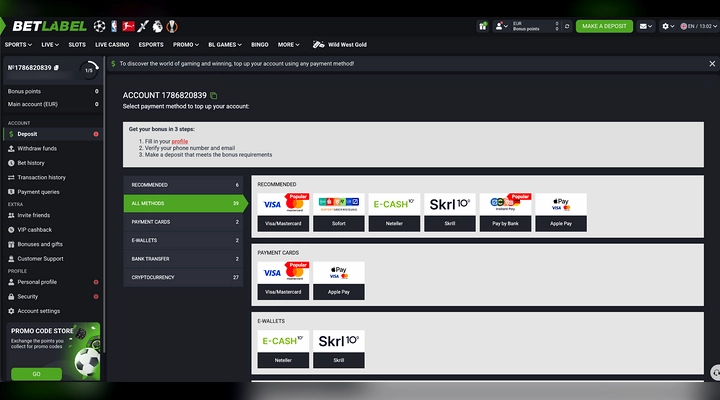This screenshot has height=400, width=720.
Task: Choose the Pay by Bank method
Action: pyautogui.click(x=505, y=212)
